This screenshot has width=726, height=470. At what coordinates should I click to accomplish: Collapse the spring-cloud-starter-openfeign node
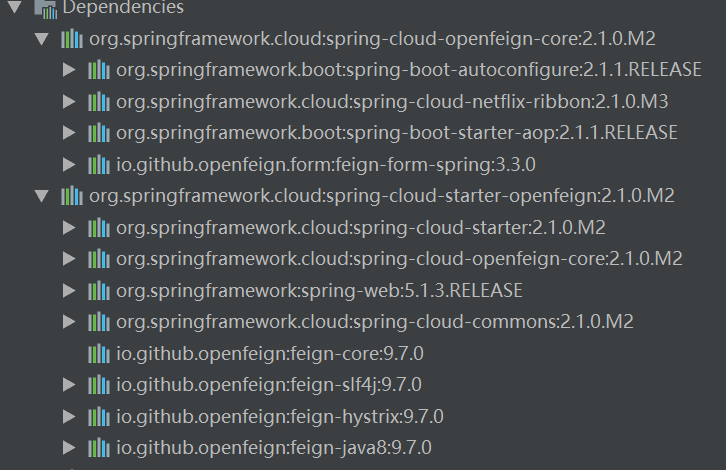(x=41, y=196)
